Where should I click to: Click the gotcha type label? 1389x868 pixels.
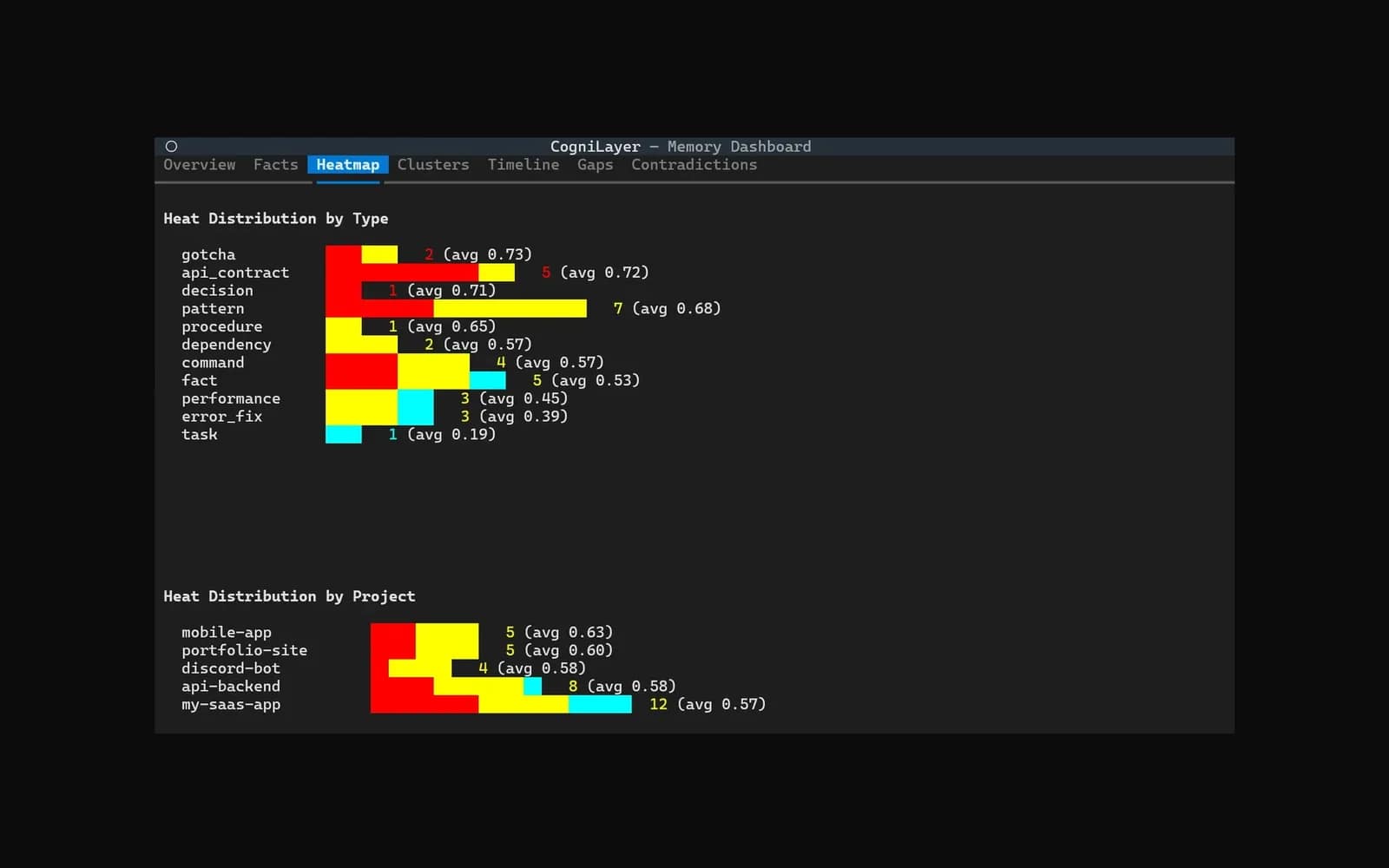208,254
